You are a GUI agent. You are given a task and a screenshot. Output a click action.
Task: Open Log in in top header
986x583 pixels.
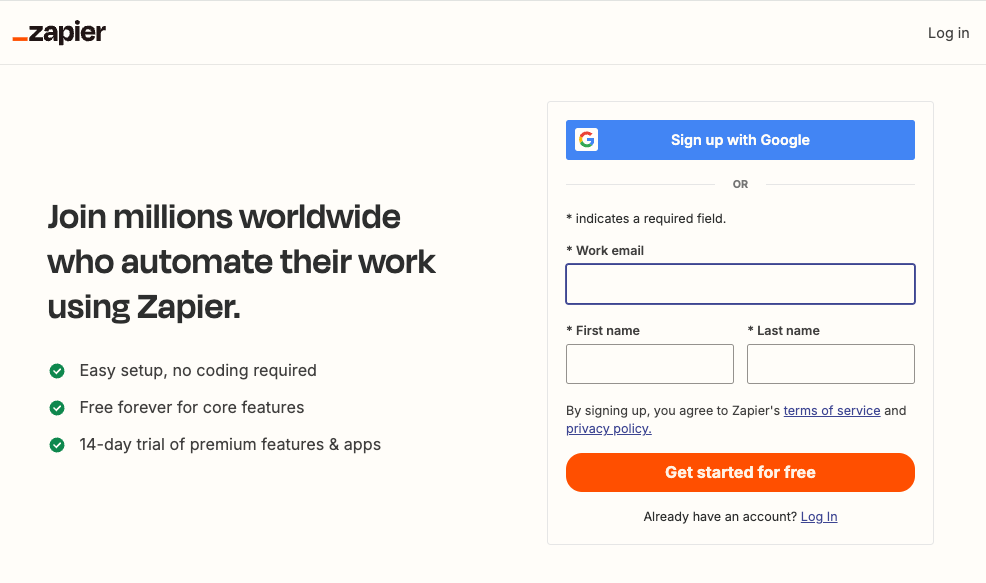pyautogui.click(x=948, y=33)
